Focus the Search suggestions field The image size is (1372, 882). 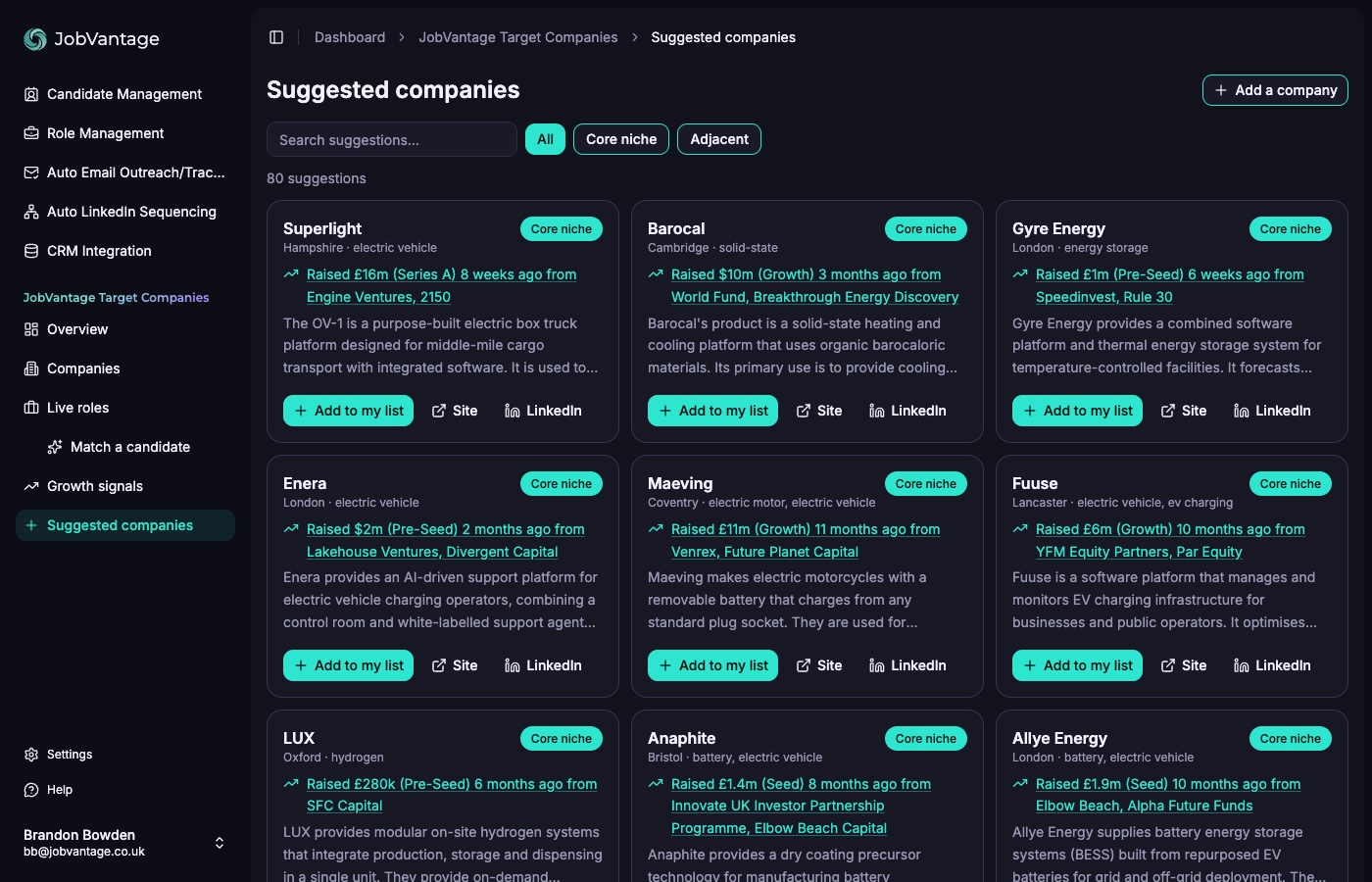click(x=392, y=139)
